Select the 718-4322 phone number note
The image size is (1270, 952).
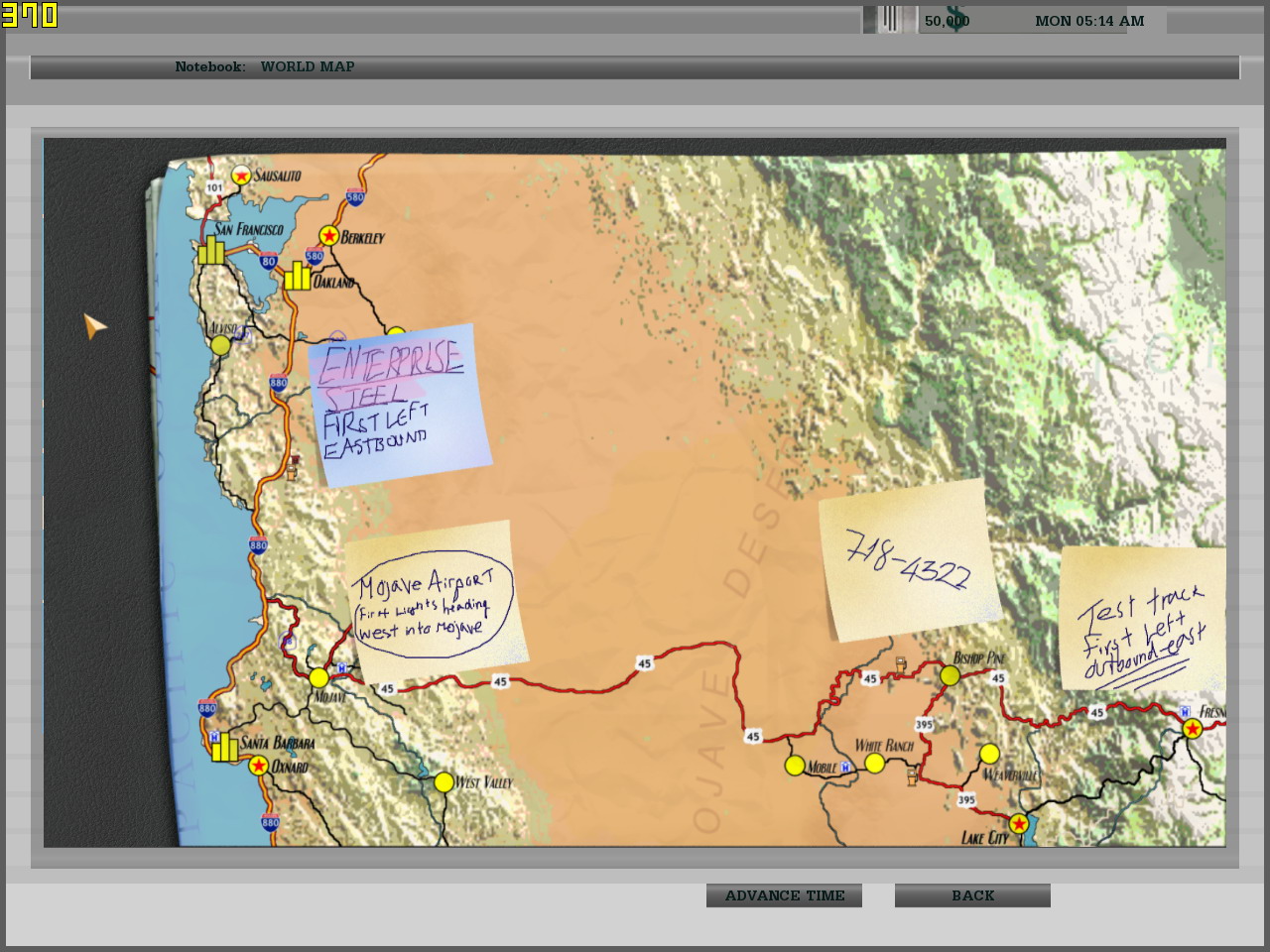(907, 559)
